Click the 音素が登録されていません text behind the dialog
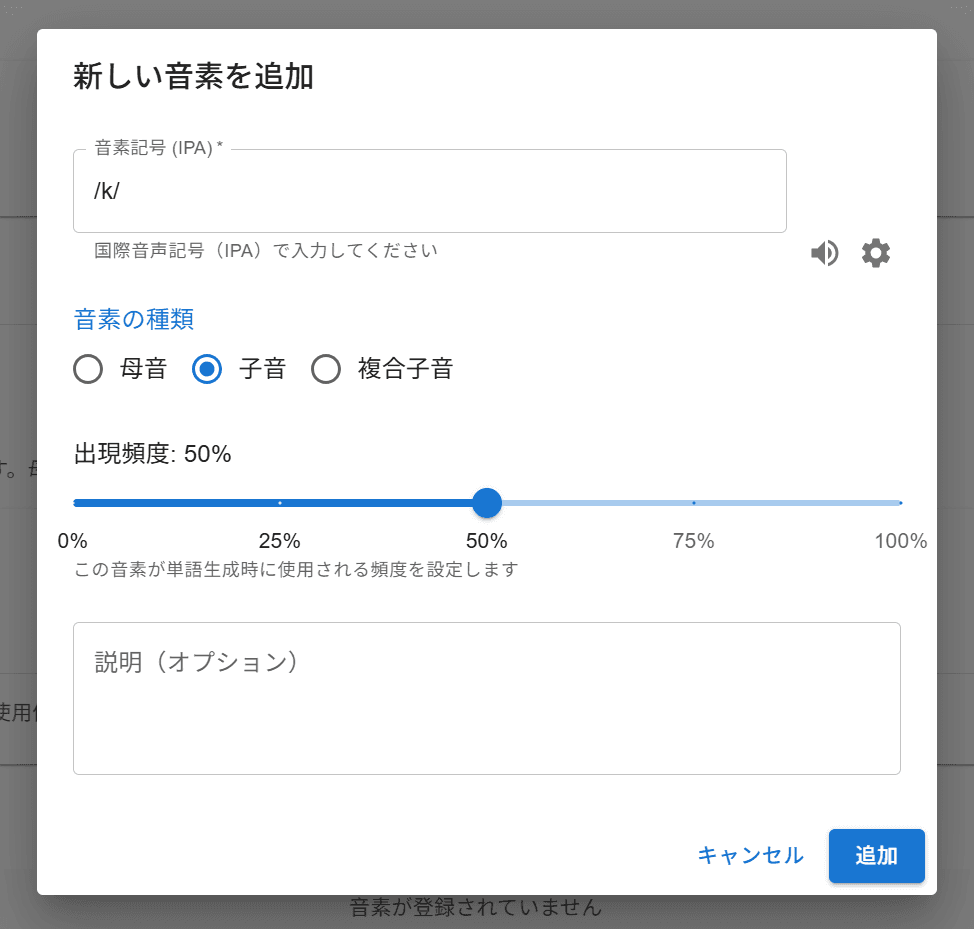974x929 pixels. [476, 909]
